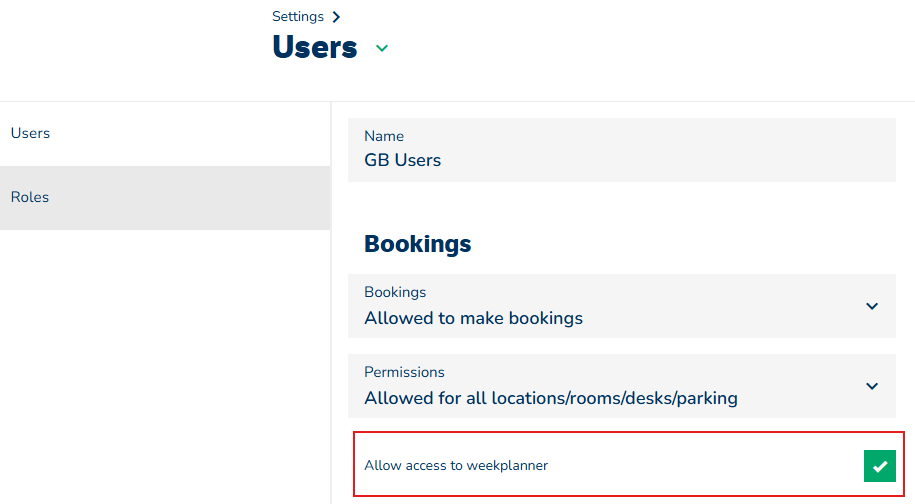
Task: Click the Settings breadcrumb link
Action: point(298,16)
